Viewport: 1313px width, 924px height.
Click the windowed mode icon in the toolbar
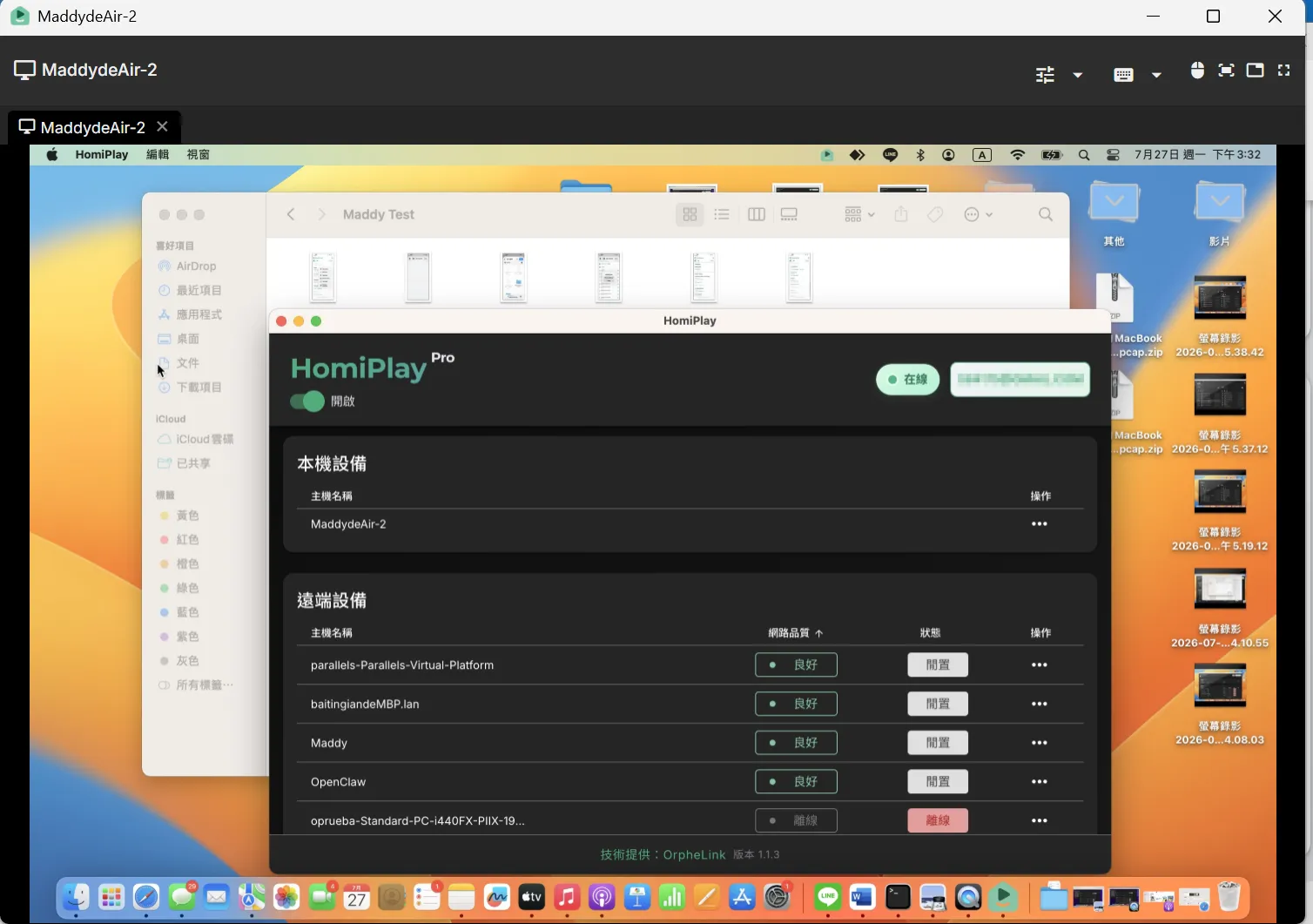click(1255, 71)
